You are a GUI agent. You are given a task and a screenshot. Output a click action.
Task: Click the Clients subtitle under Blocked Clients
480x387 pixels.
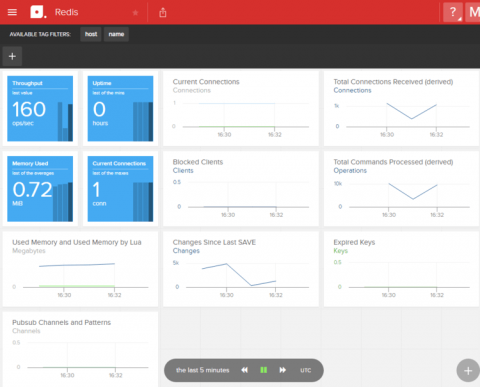[183, 171]
